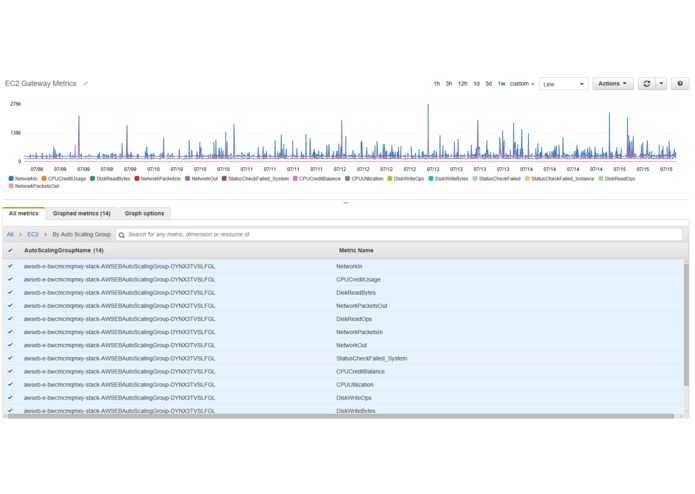The image size is (695, 494).
Task: Select the CPUUtilization metric name text
Action: (x=355, y=385)
